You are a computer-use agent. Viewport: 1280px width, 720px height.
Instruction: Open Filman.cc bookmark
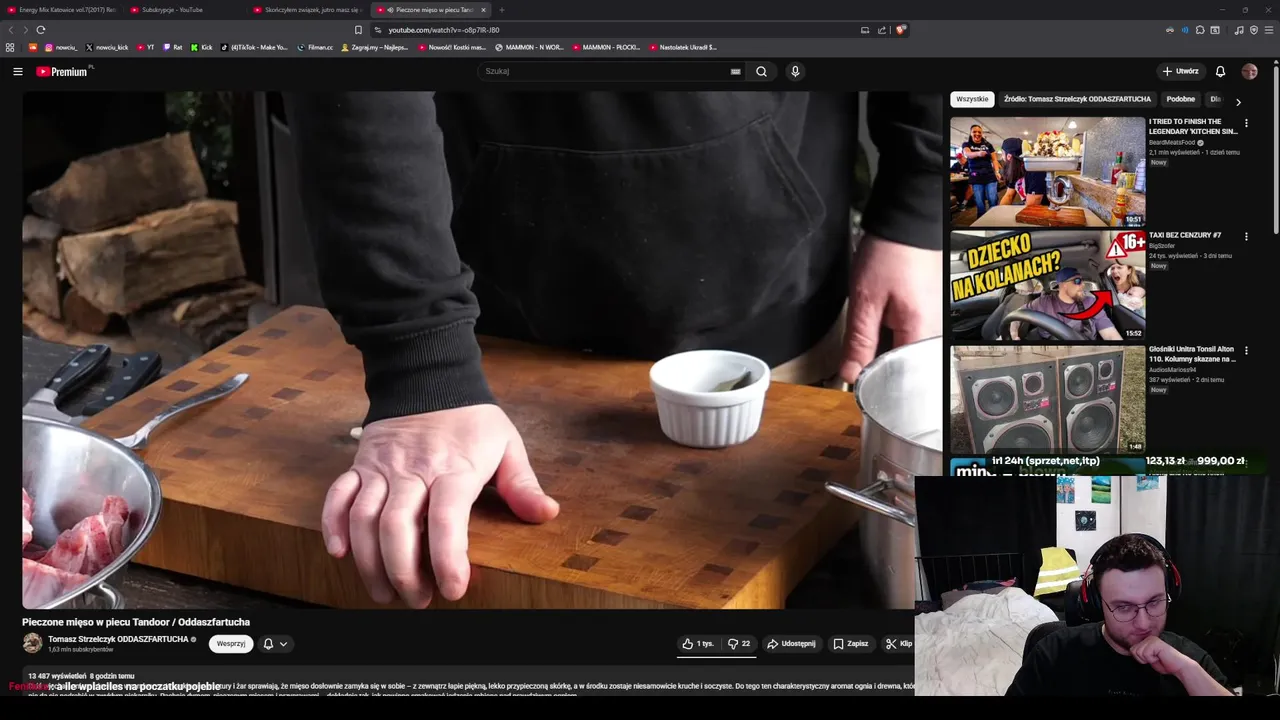(x=315, y=47)
